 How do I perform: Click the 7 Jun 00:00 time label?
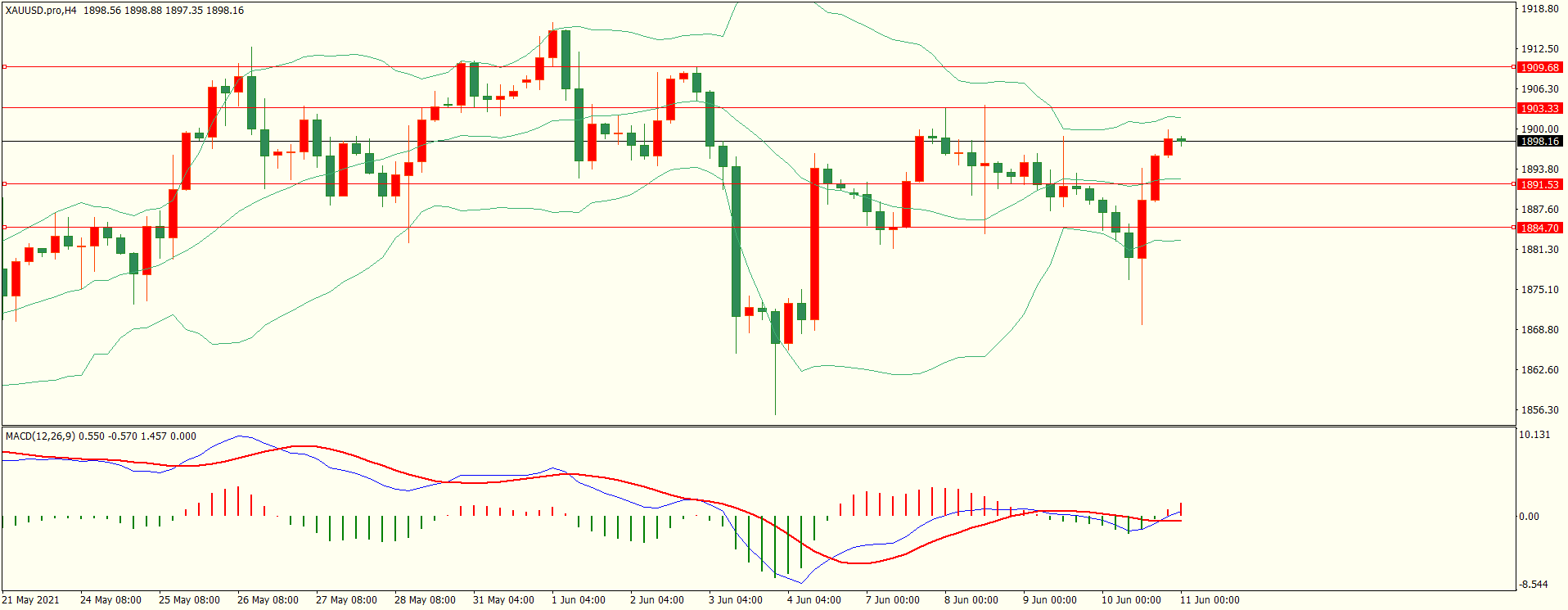point(893,600)
